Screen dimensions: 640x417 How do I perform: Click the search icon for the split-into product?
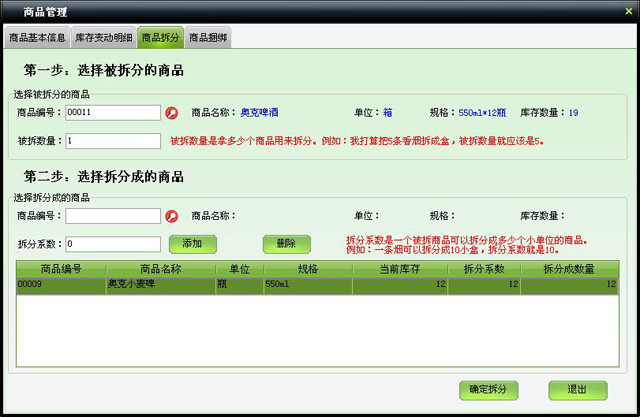[x=171, y=216]
